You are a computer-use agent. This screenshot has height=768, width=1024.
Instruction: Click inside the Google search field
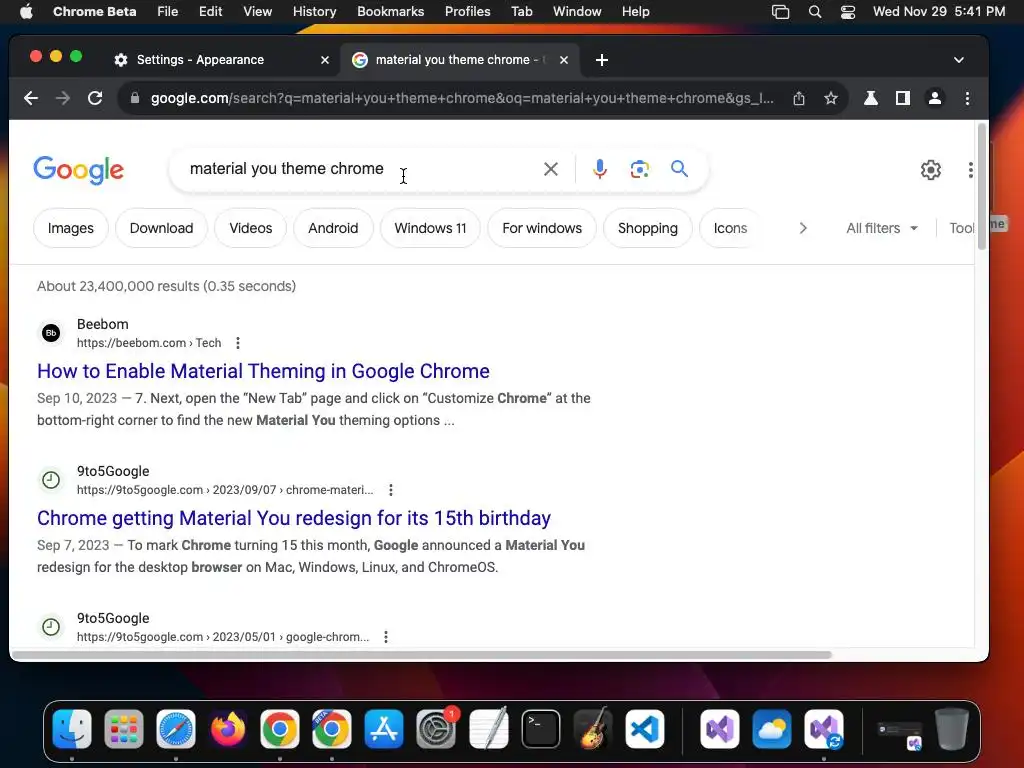click(x=359, y=169)
